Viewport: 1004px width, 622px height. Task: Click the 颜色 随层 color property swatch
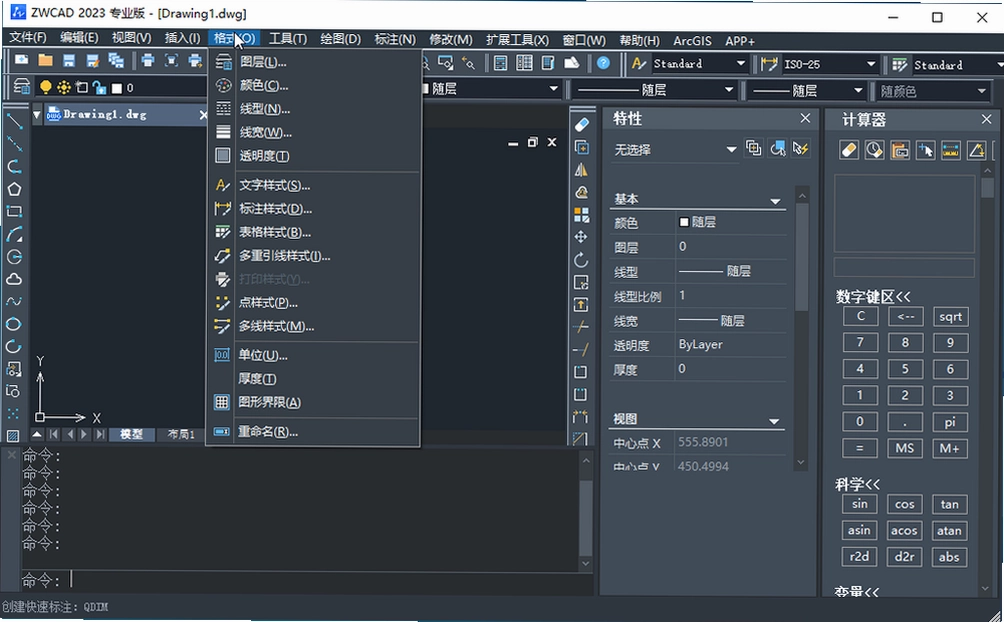click(x=684, y=222)
